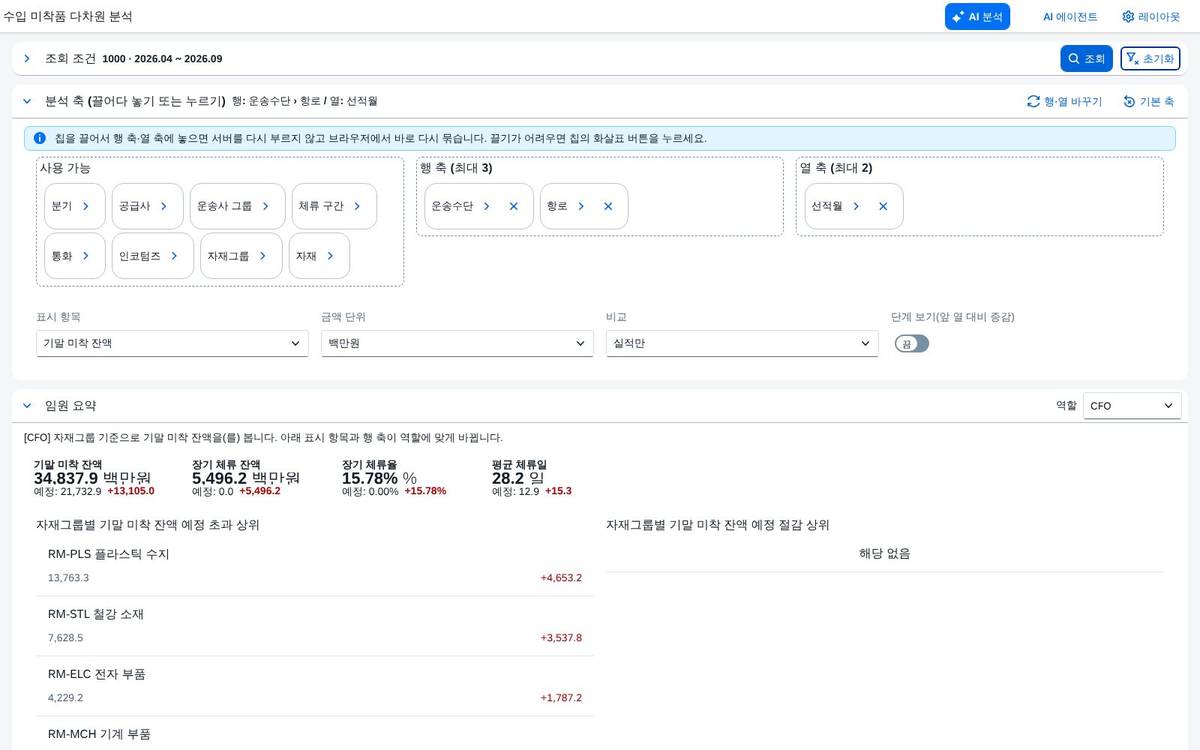This screenshot has height=750, width=1200.
Task: Click the info icon in the blue banner
Action: coord(39,138)
